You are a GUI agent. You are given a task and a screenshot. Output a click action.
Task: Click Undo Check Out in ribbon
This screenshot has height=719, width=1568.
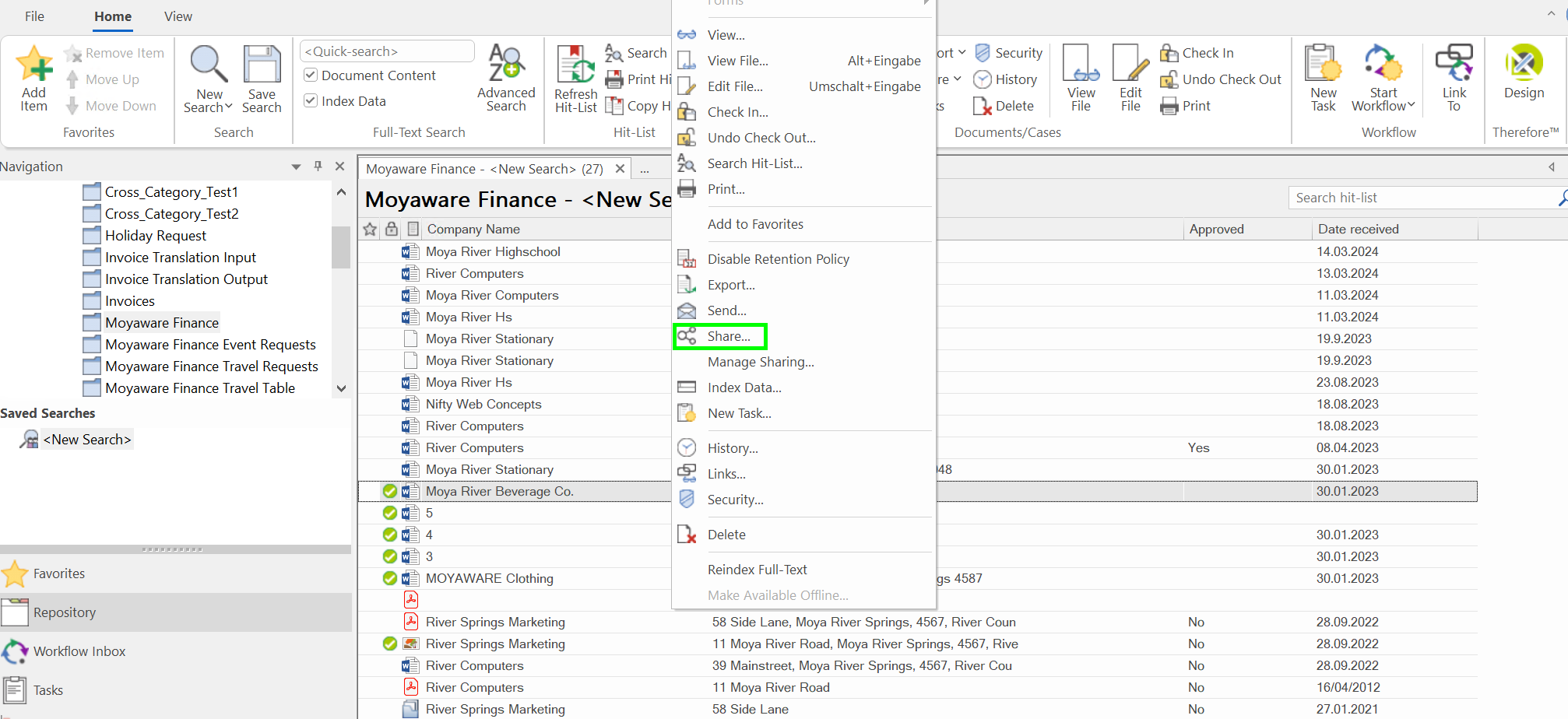1221,79
